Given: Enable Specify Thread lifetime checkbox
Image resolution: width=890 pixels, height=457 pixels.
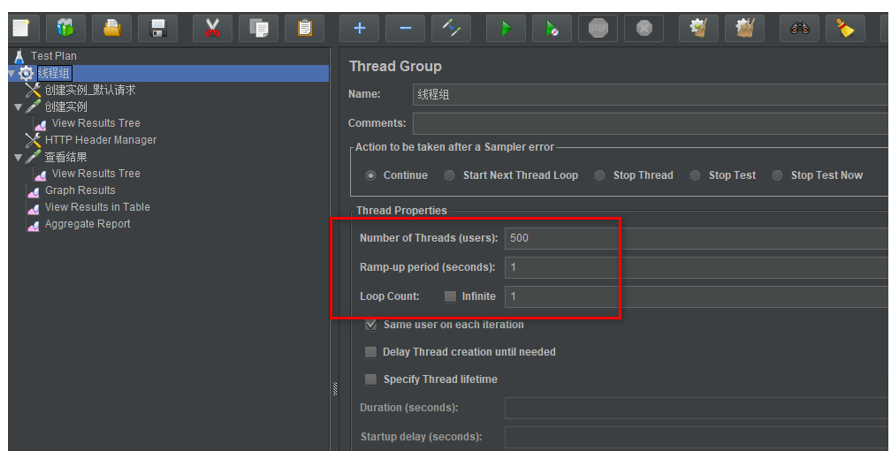Looking at the screenshot, I should coord(371,379).
